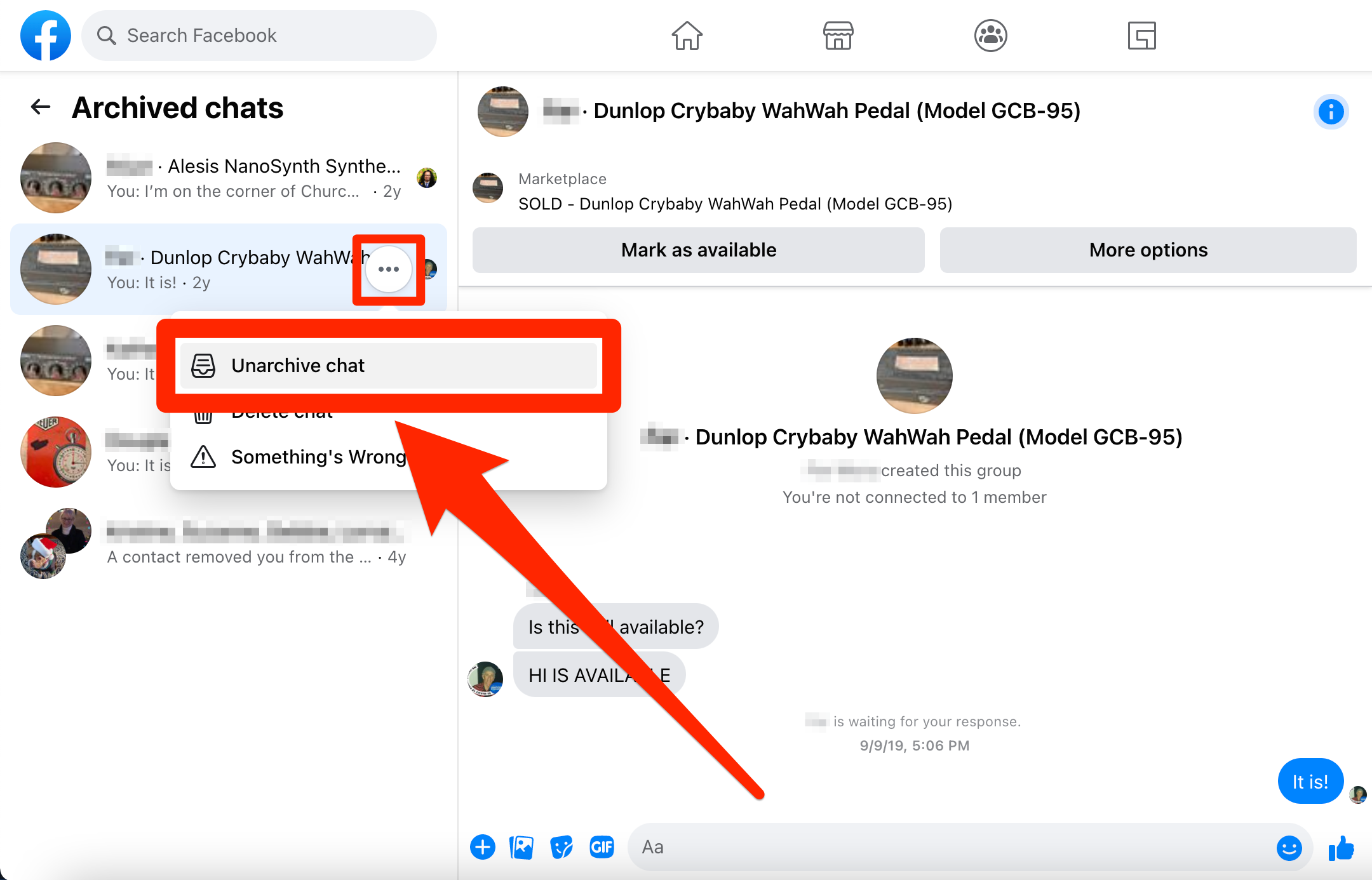Click small seen avatar on Alesis chat row

coord(427,178)
